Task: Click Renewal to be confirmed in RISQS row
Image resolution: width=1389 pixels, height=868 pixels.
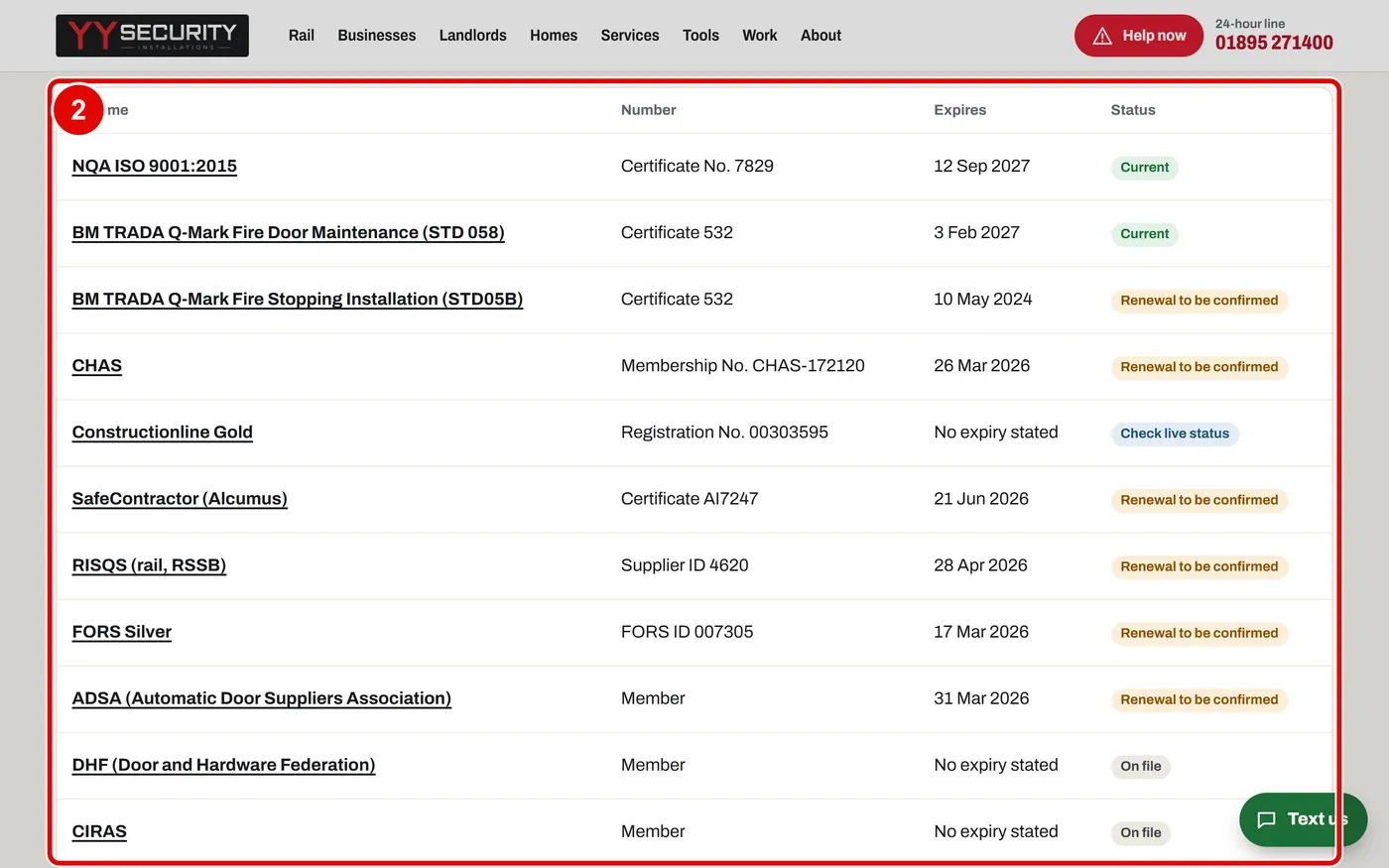Action: coord(1199,566)
